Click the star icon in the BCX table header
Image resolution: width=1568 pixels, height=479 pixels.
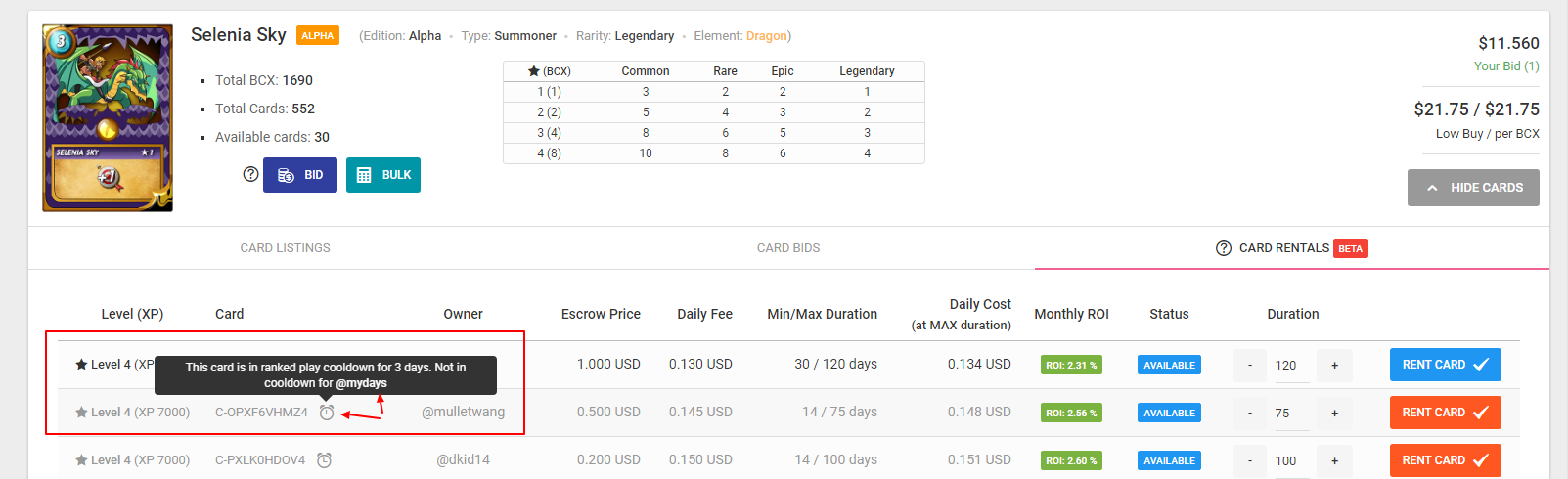[x=533, y=71]
